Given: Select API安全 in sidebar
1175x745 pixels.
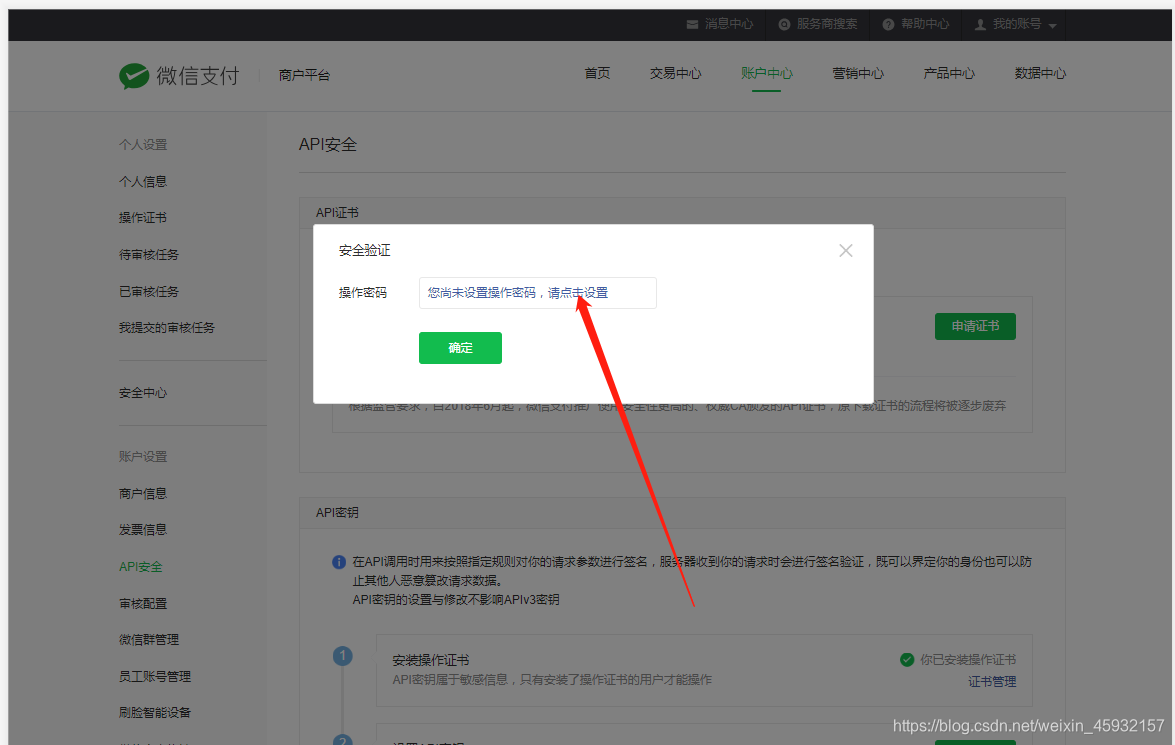Looking at the screenshot, I should (140, 567).
